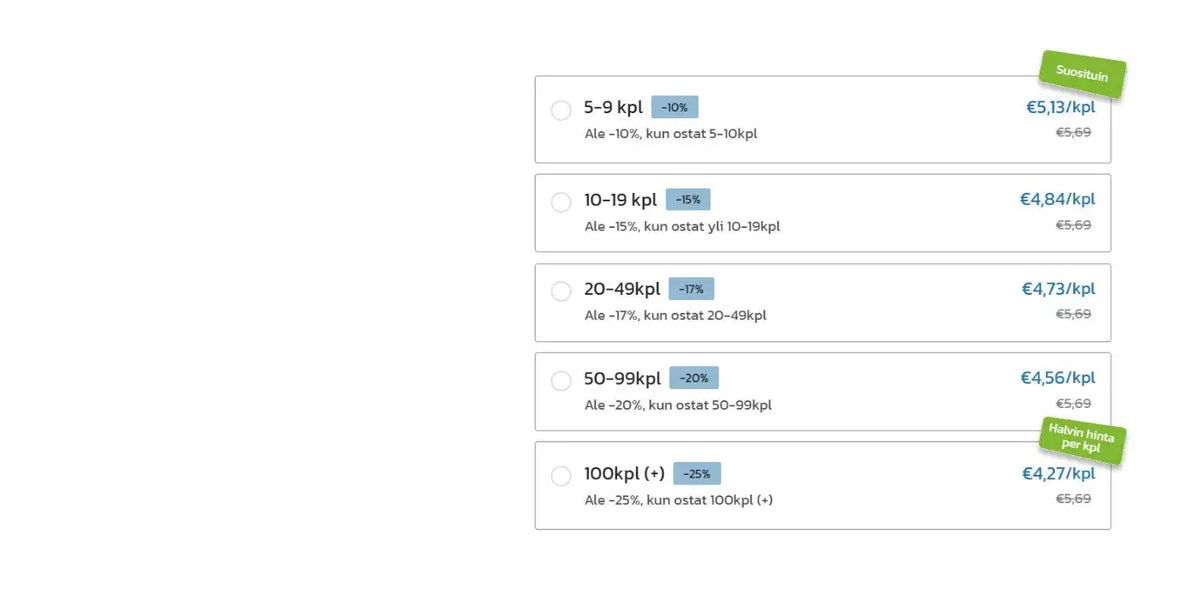Click the -20% discount tag

694,378
